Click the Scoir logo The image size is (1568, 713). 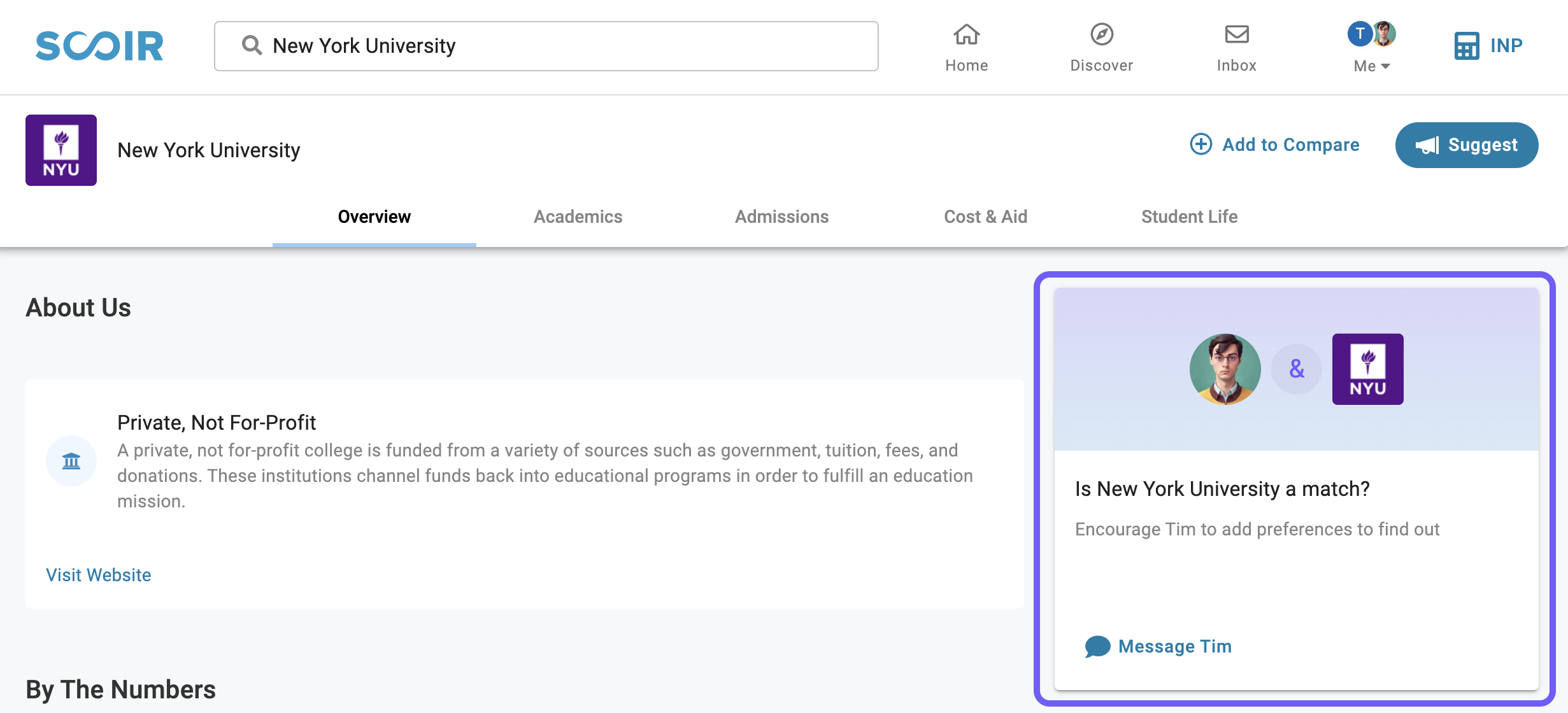[99, 46]
